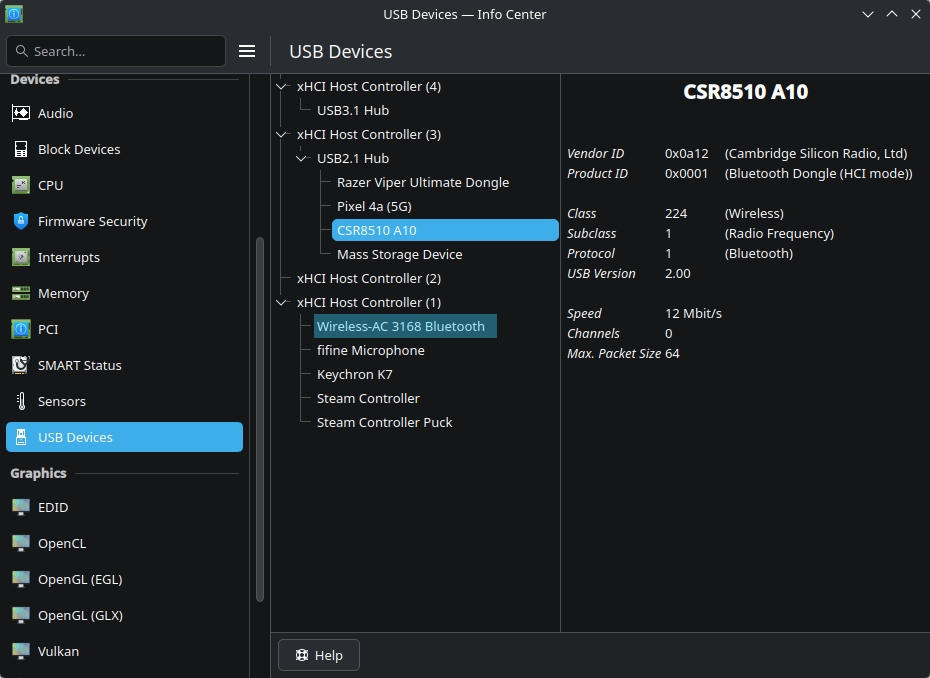Go to the CPU page
Viewport: 930px width, 678px height.
click(125, 185)
